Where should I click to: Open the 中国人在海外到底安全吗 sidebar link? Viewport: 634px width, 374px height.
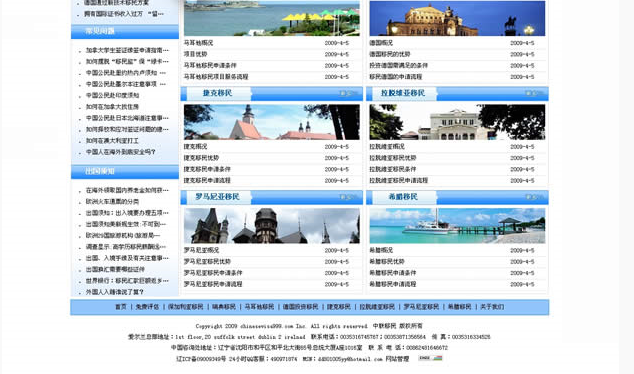(120, 152)
